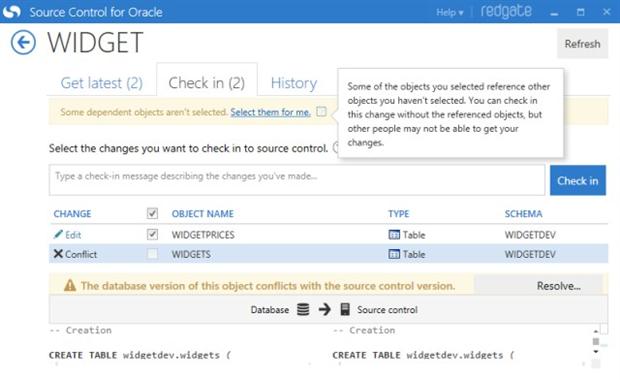Click the blue Check in button
This screenshot has width=620, height=380.
click(578, 181)
